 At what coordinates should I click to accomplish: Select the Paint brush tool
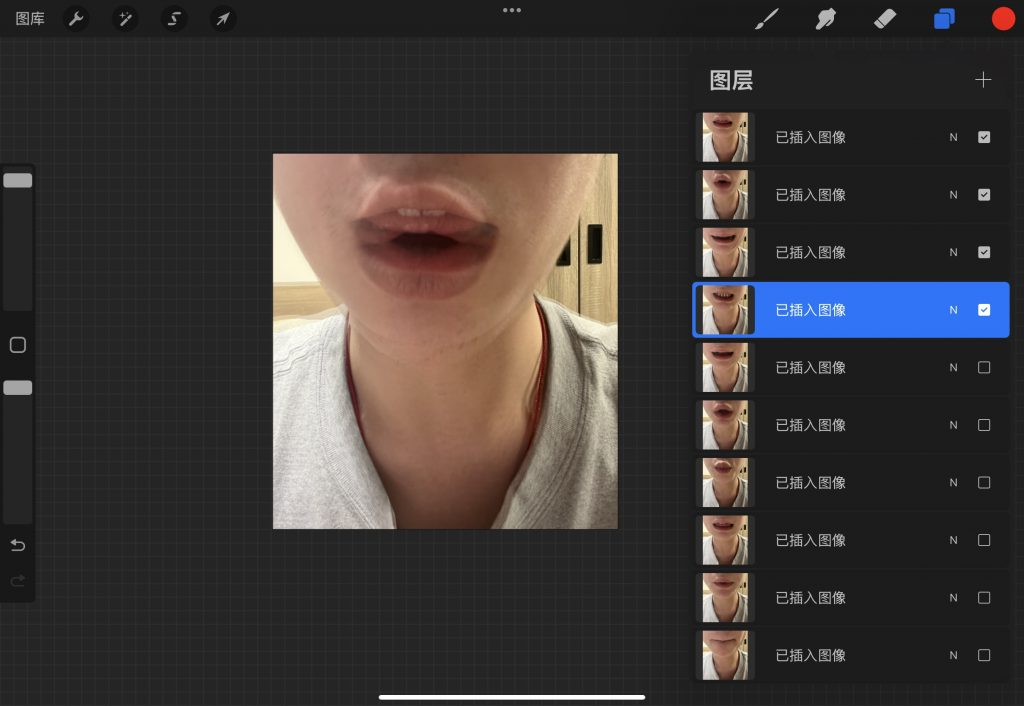[x=766, y=19]
